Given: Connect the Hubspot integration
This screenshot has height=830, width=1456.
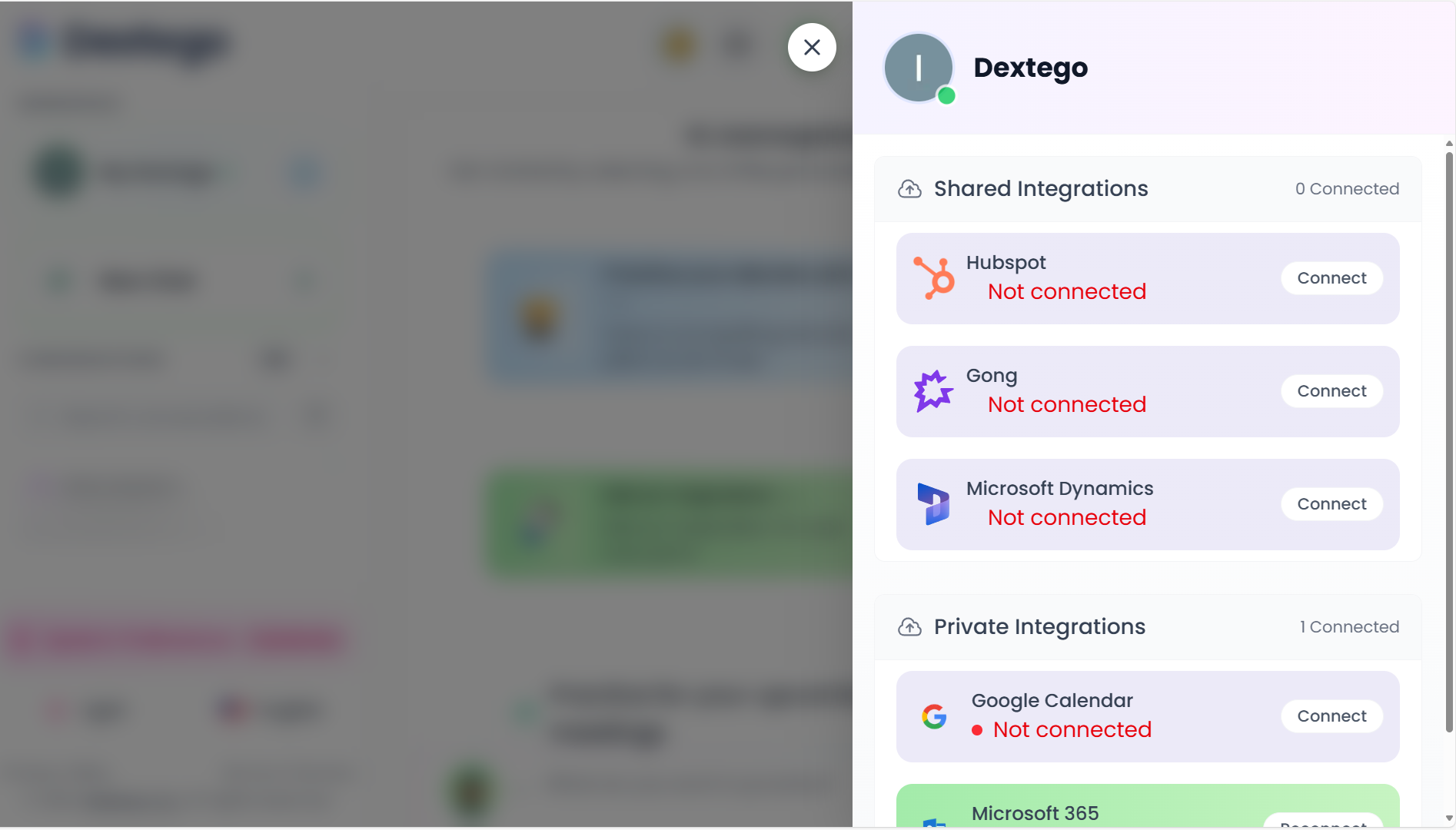Looking at the screenshot, I should point(1331,278).
